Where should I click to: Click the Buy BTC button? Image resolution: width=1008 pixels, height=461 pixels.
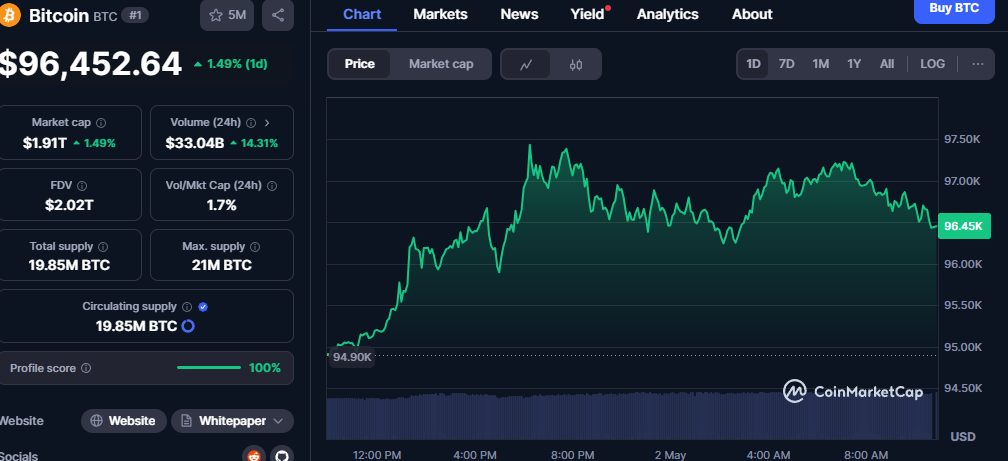[x=954, y=9]
